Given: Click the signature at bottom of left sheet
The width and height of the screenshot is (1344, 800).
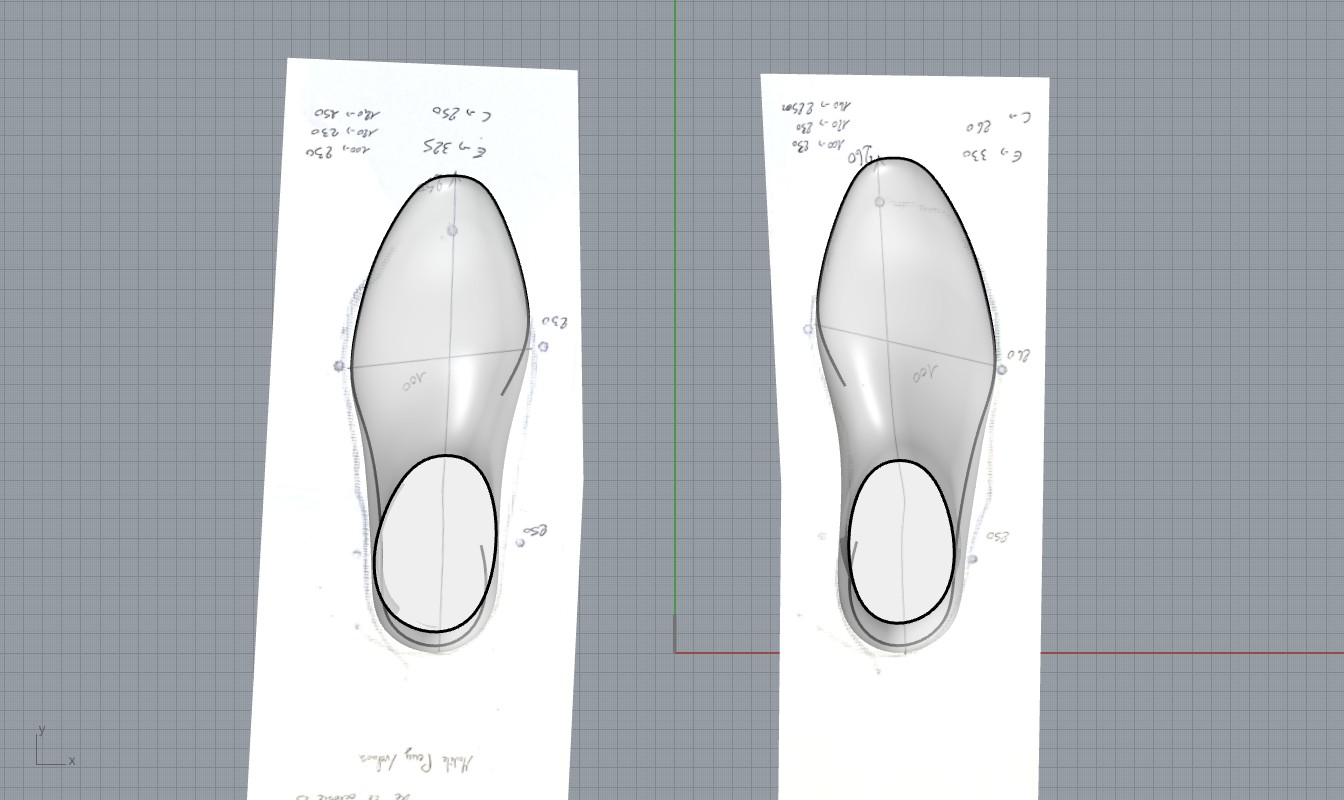Looking at the screenshot, I should (x=420, y=762).
